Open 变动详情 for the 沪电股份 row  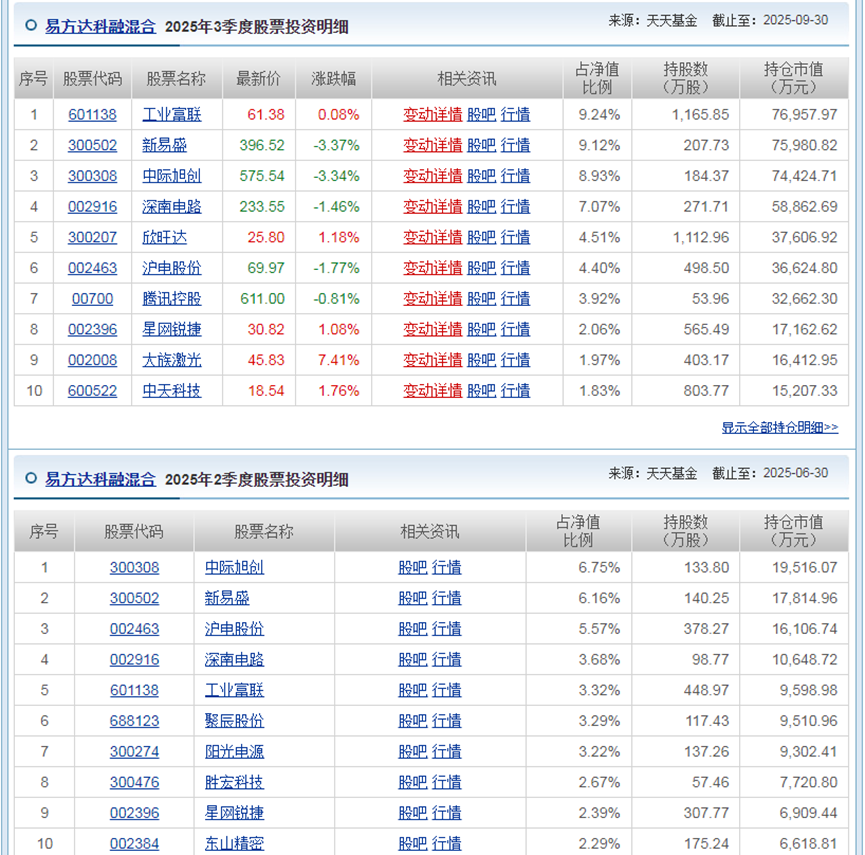432,268
